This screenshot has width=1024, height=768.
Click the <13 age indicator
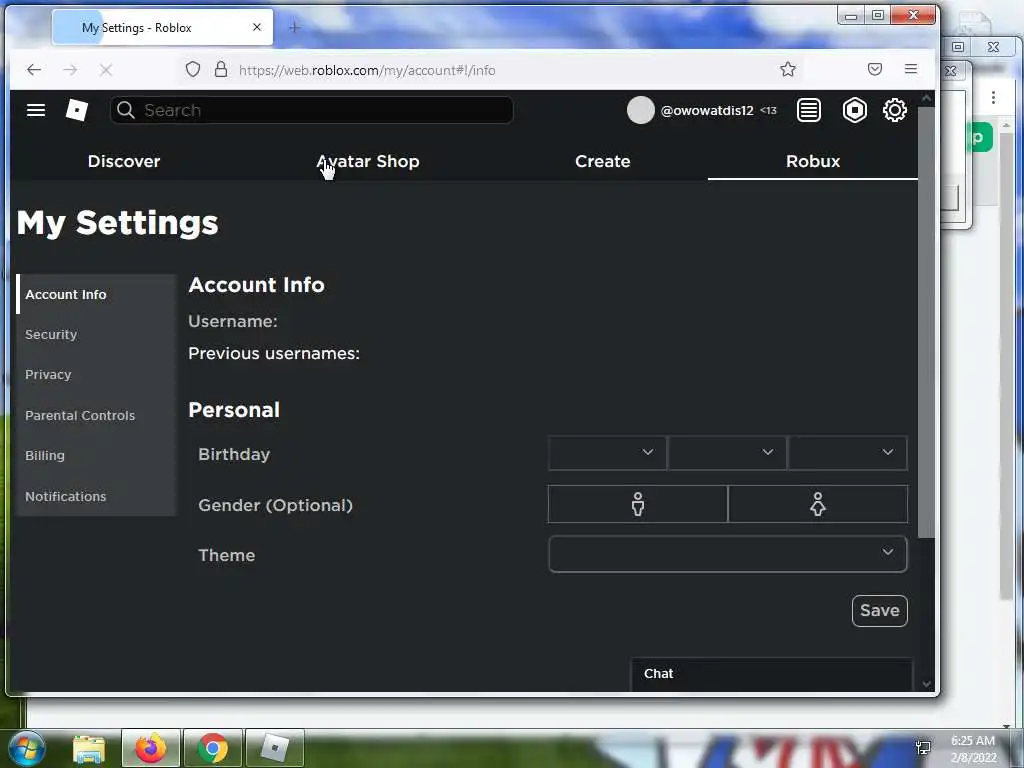click(768, 110)
